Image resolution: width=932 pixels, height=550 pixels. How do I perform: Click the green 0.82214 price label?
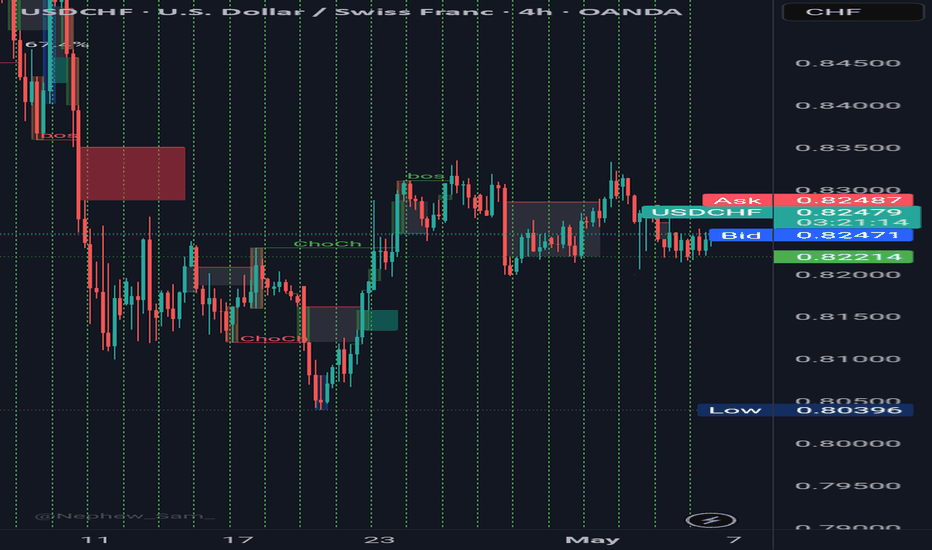(843, 257)
